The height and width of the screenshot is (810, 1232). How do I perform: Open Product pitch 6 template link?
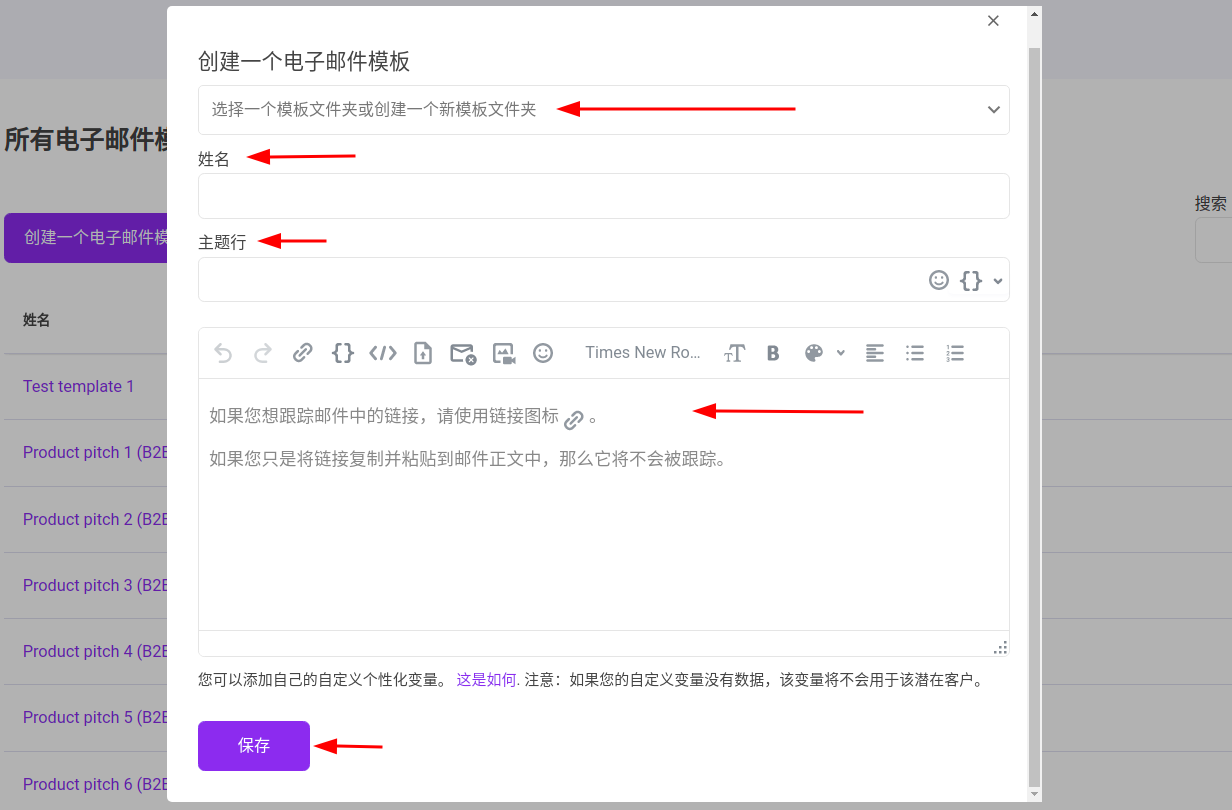[x=95, y=785]
